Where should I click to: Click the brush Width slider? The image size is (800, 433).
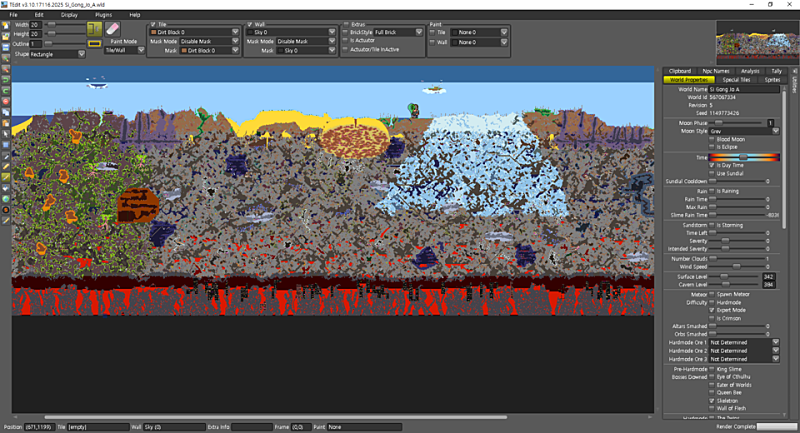point(65,24)
